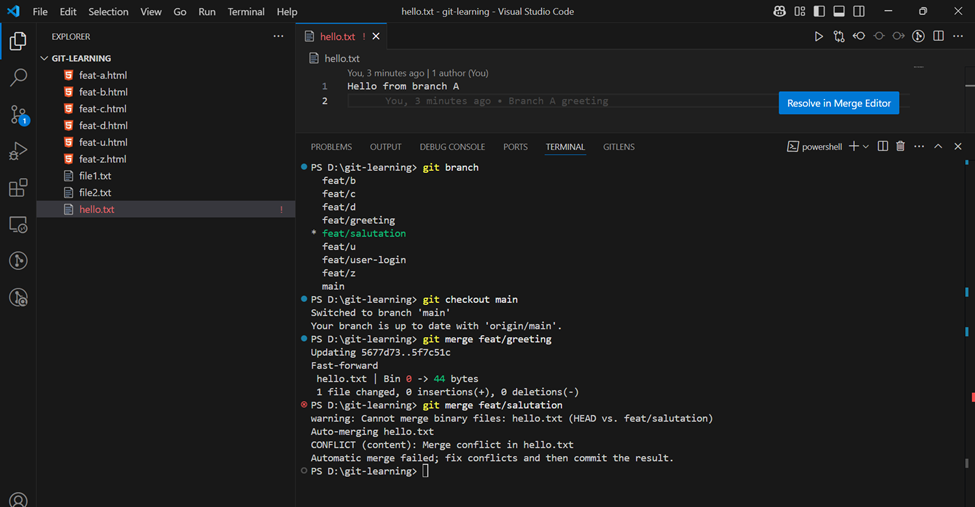Collapse the GIT-LEARNING folder tree
Screen dimensions: 975x507
[x=44, y=58]
